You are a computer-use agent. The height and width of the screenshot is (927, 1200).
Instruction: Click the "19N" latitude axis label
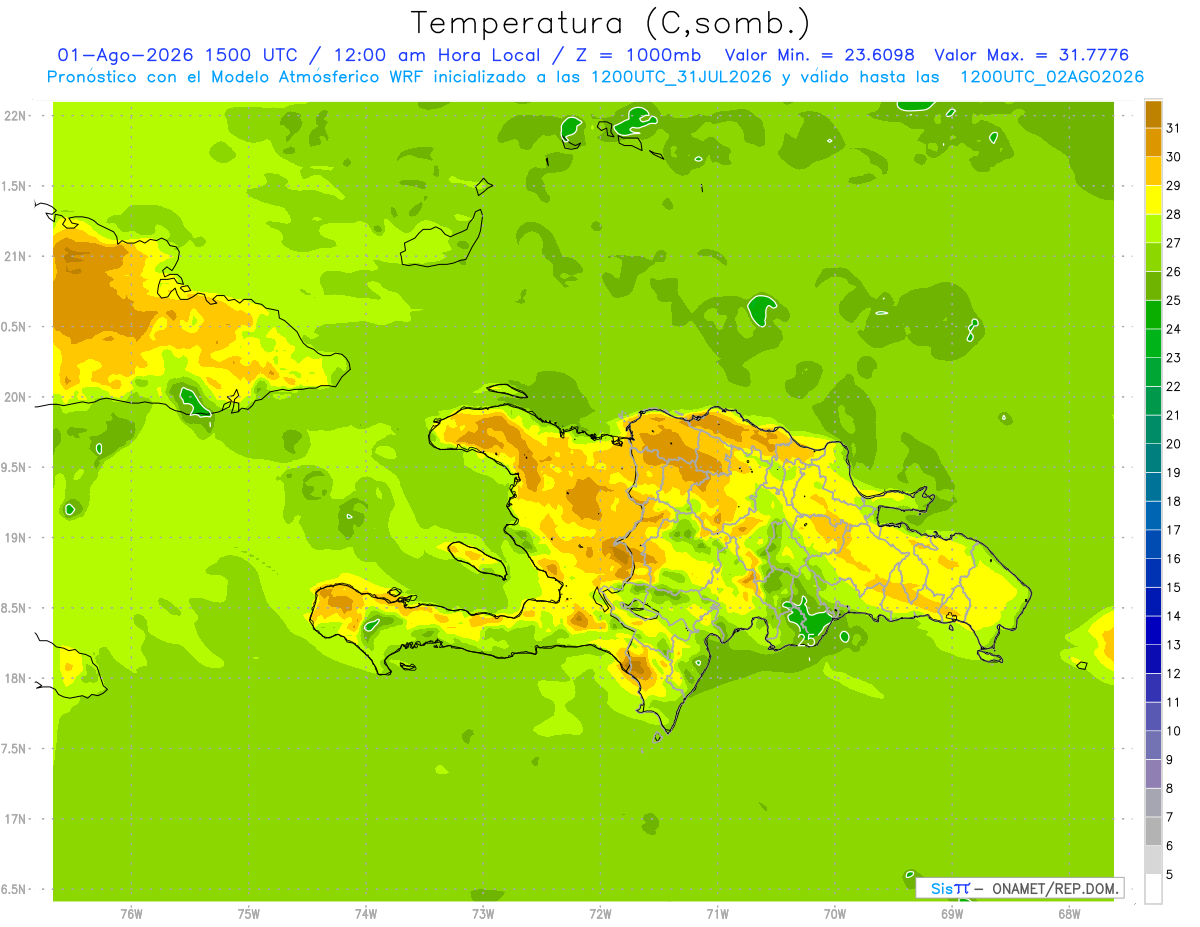pos(15,538)
